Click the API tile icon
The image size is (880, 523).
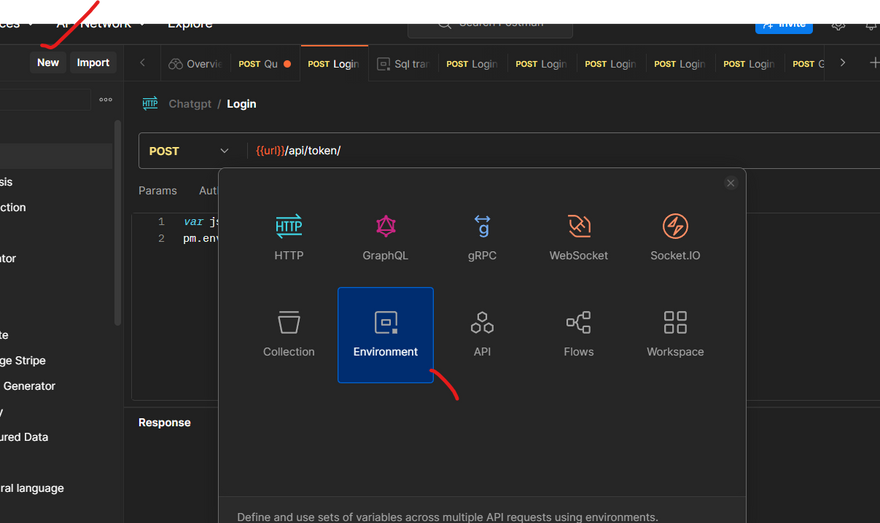pyautogui.click(x=482, y=323)
